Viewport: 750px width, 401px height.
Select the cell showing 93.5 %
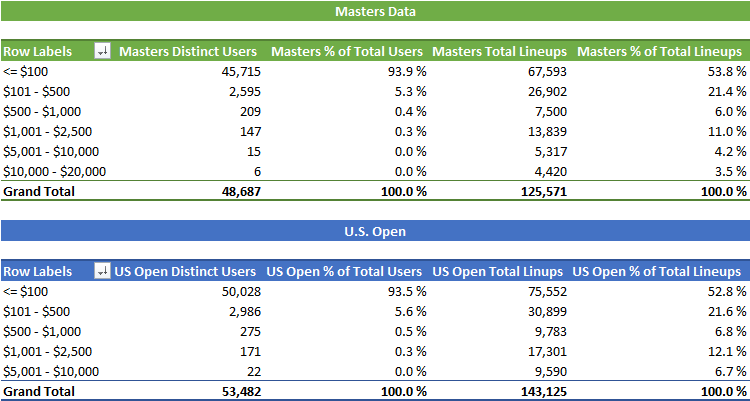click(x=407, y=292)
